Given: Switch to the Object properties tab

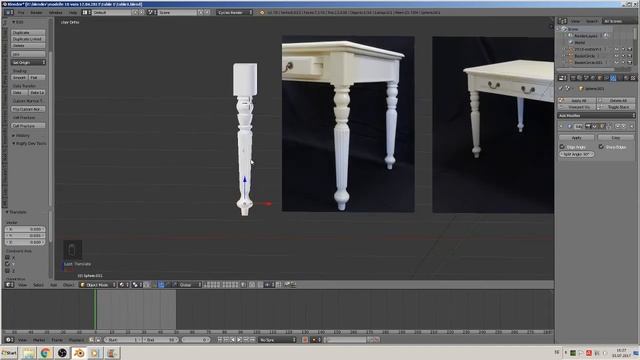Looking at the screenshot, I should (599, 78).
